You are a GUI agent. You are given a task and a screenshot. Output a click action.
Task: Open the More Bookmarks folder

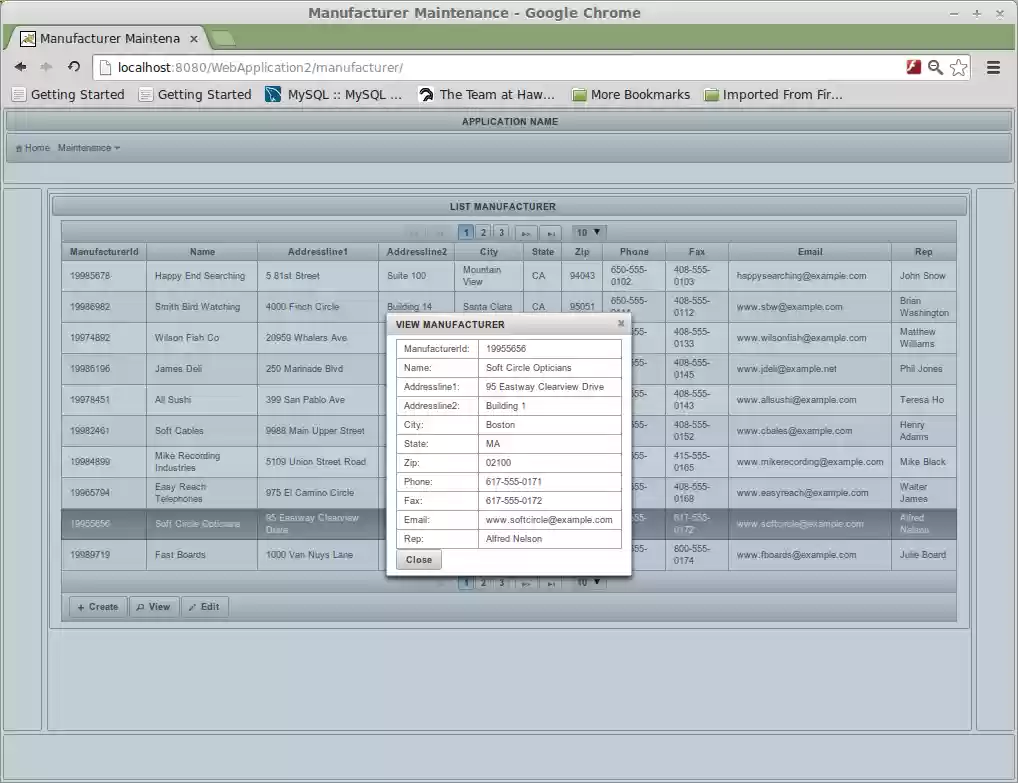(631, 95)
